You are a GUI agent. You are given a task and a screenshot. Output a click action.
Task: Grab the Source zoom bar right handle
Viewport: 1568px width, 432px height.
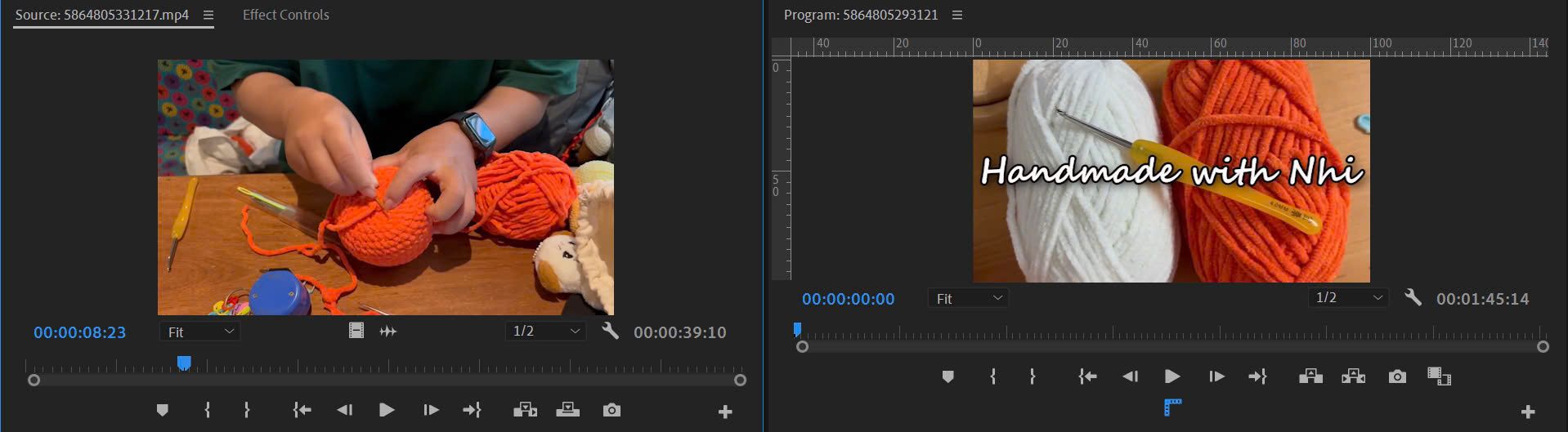click(x=740, y=380)
